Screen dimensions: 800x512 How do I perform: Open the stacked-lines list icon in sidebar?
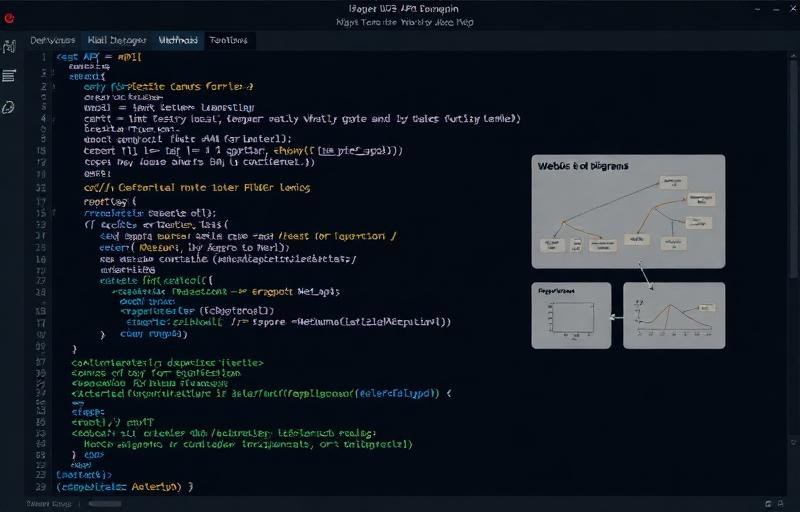tap(9, 75)
